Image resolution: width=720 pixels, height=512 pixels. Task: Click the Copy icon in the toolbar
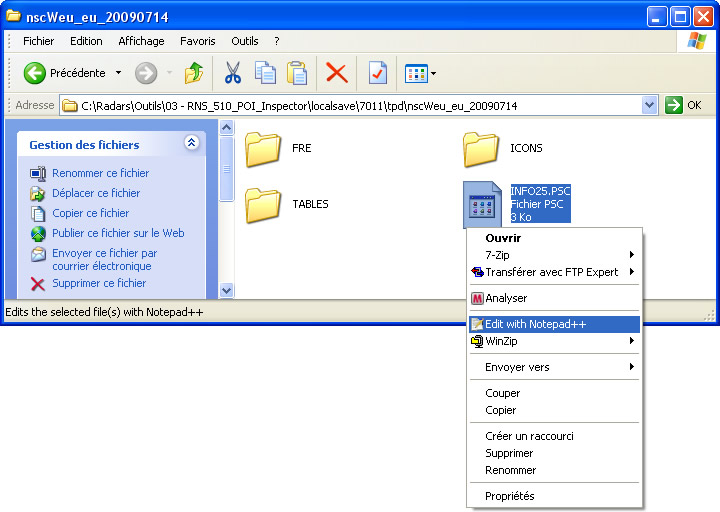tap(265, 73)
